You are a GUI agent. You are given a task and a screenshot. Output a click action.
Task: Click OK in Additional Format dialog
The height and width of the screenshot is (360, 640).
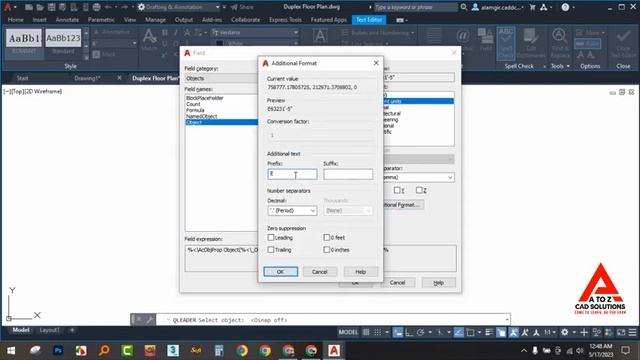(x=280, y=272)
